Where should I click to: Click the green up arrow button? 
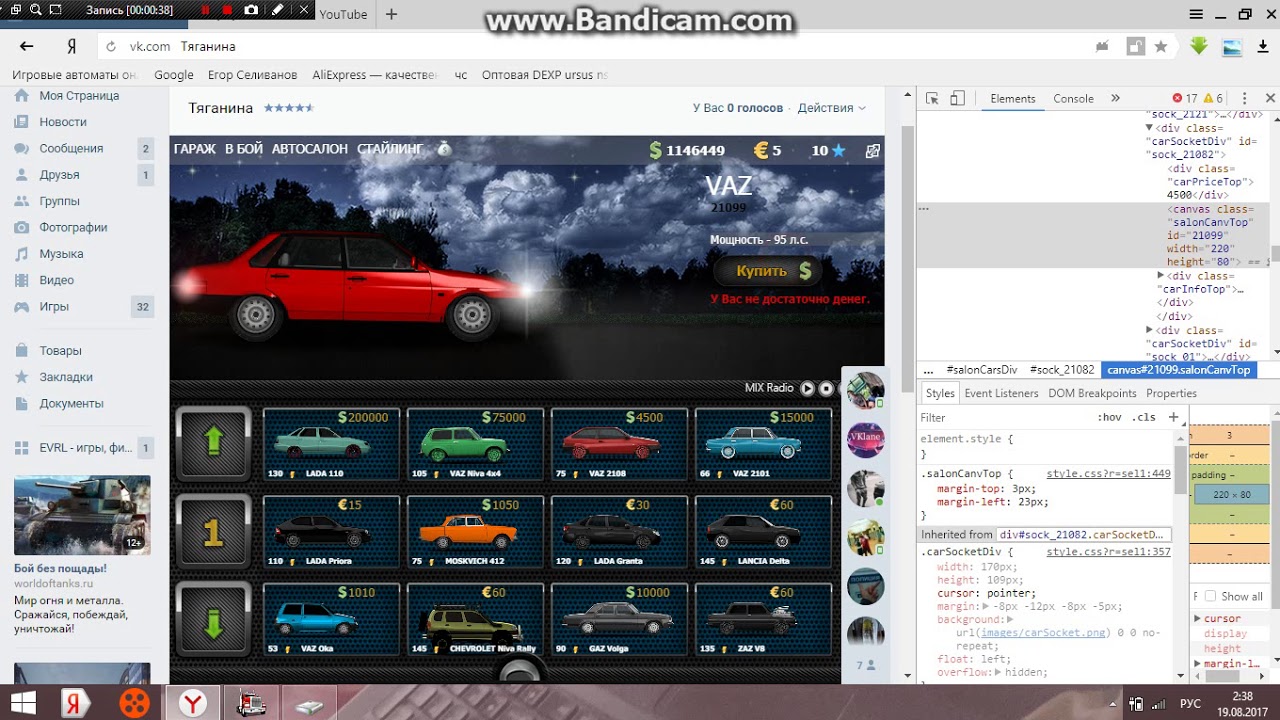[213, 443]
